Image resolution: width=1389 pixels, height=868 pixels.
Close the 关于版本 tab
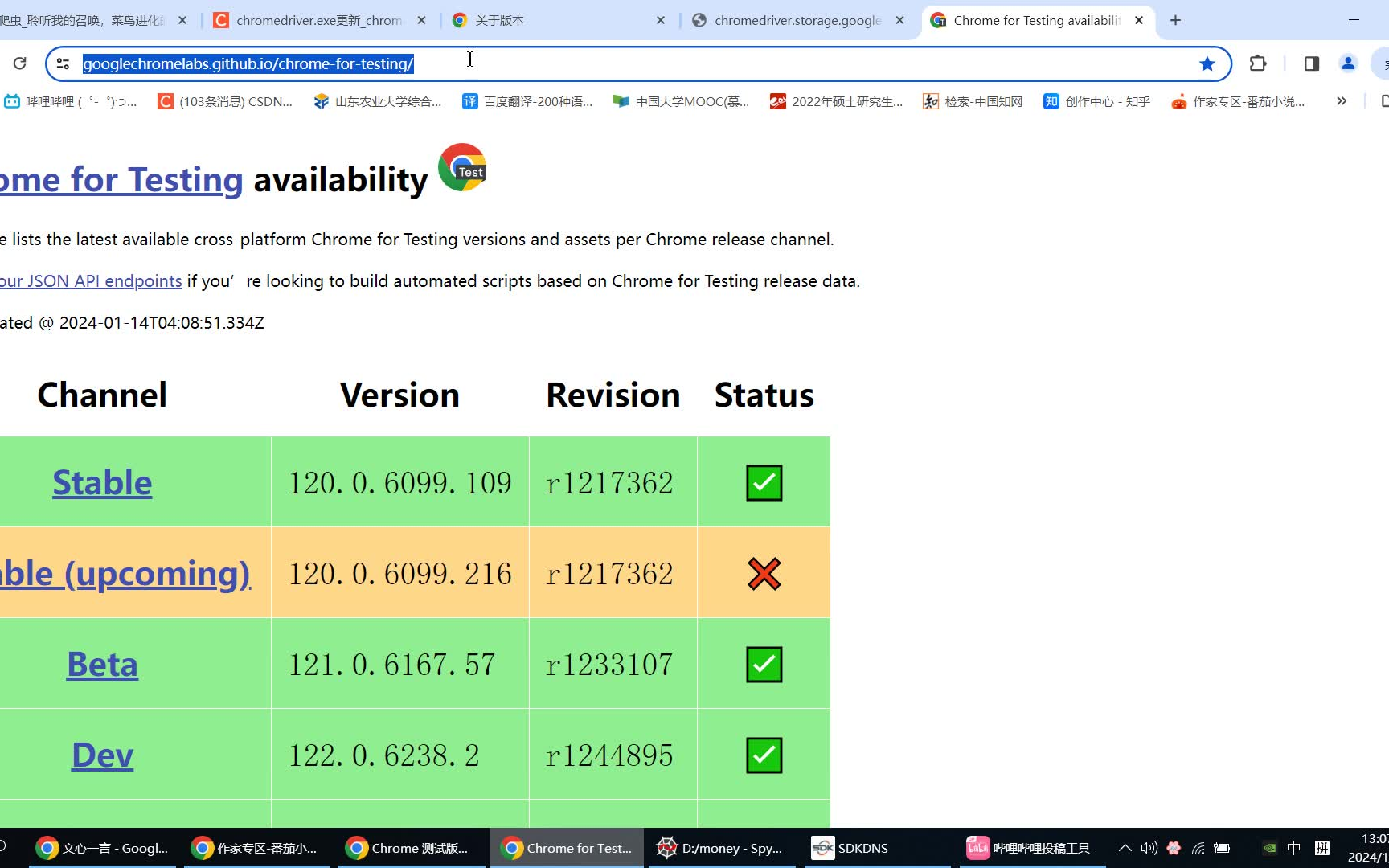click(x=661, y=20)
